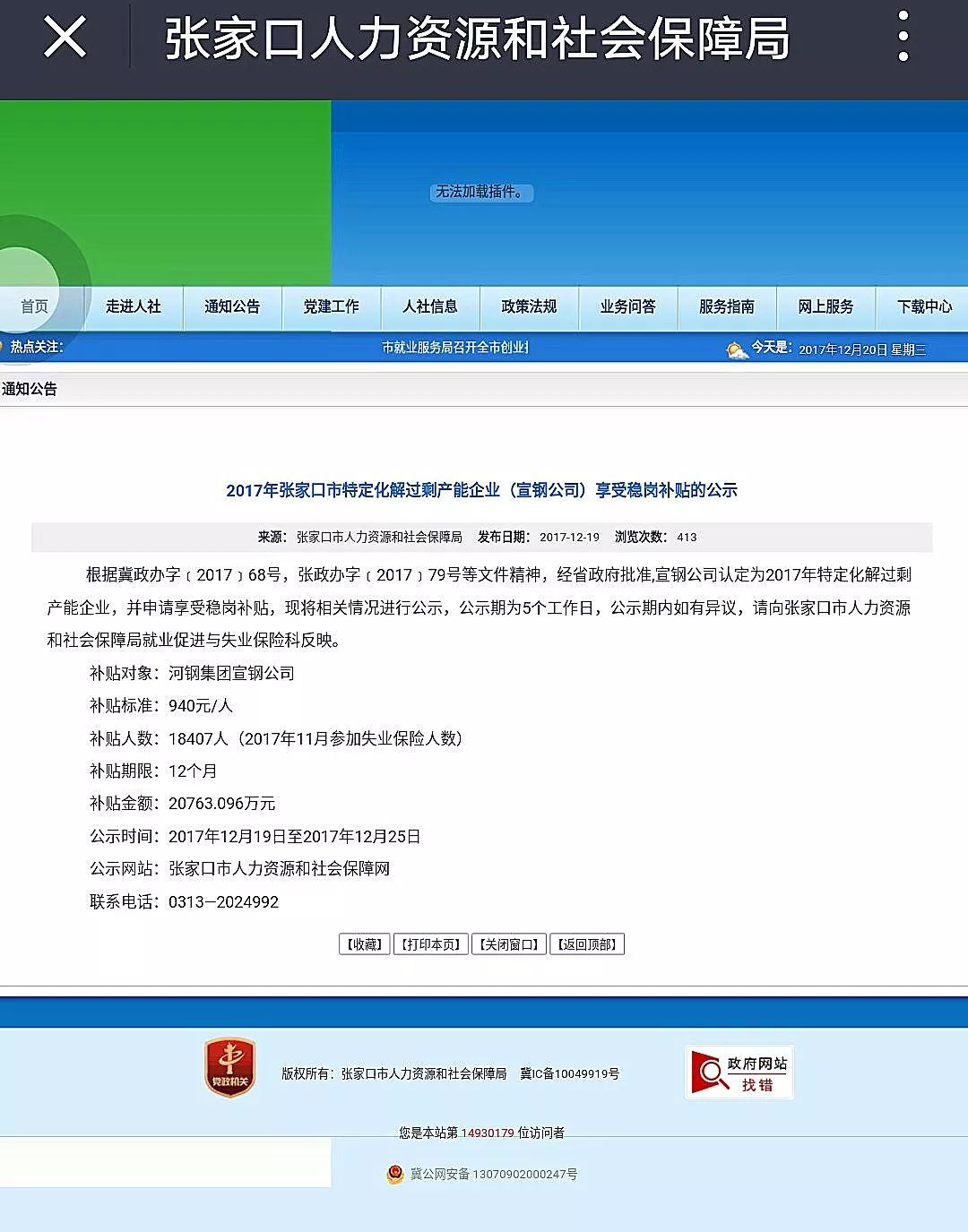
Task: Select the 政策法规 menu item
Action: click(529, 306)
